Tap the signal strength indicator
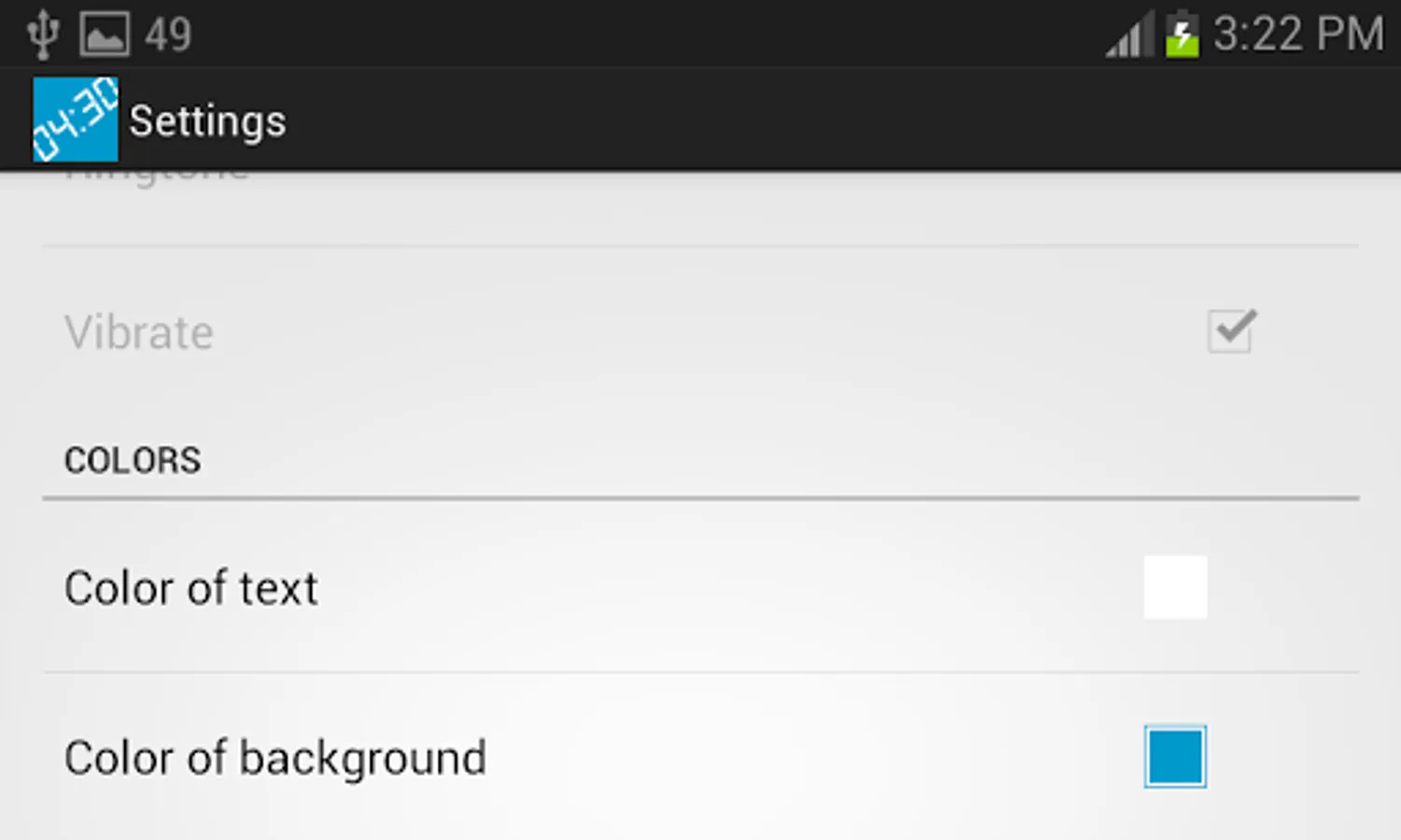This screenshot has width=1401, height=840. pos(1129,36)
